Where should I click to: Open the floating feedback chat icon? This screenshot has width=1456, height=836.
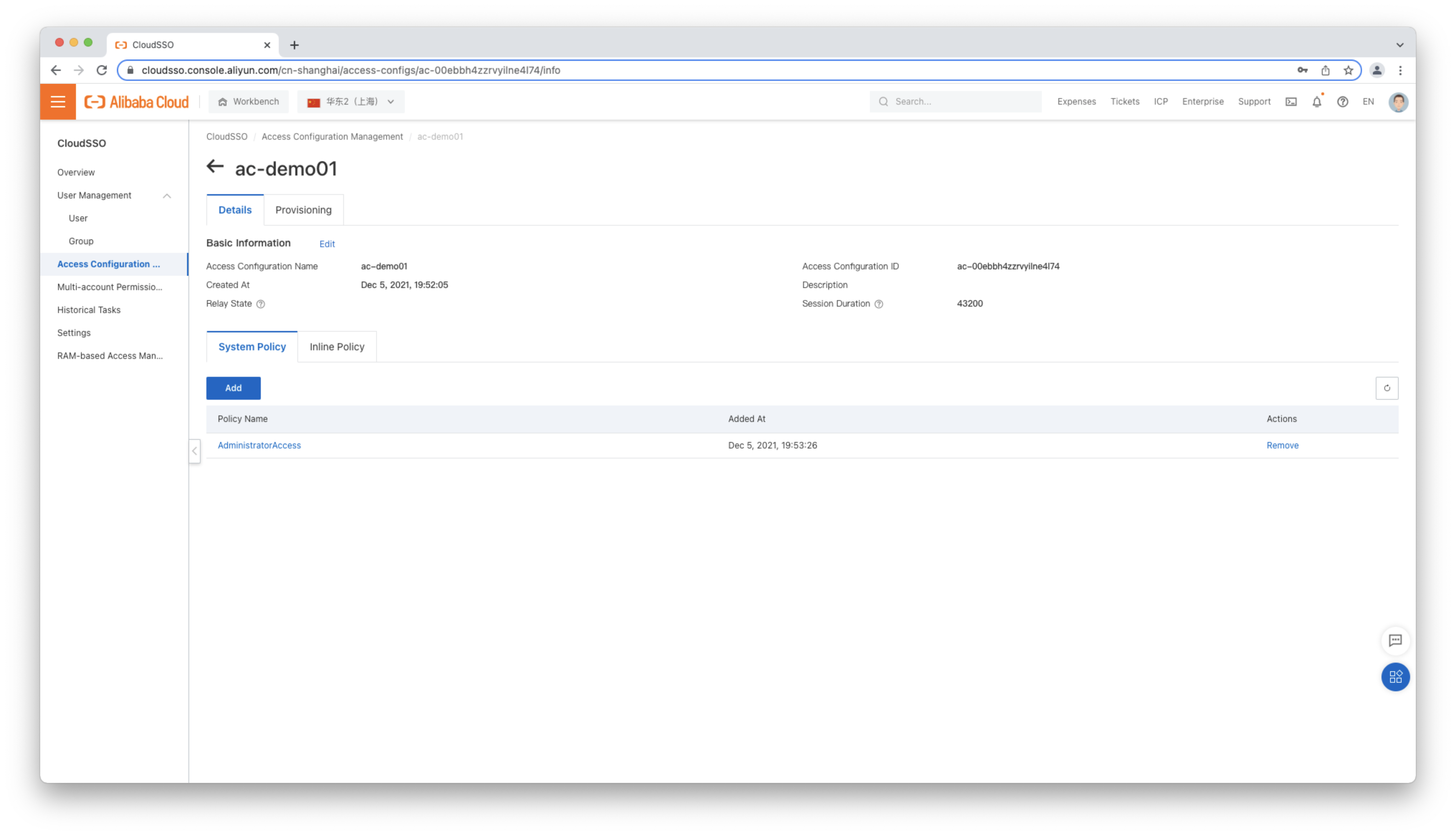(x=1395, y=641)
